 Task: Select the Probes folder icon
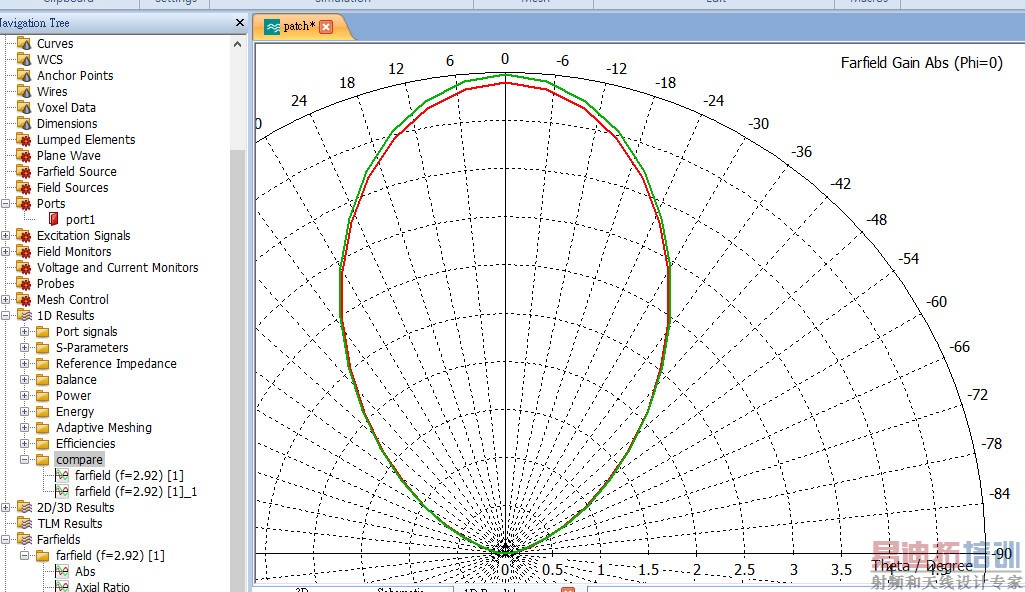[24, 284]
